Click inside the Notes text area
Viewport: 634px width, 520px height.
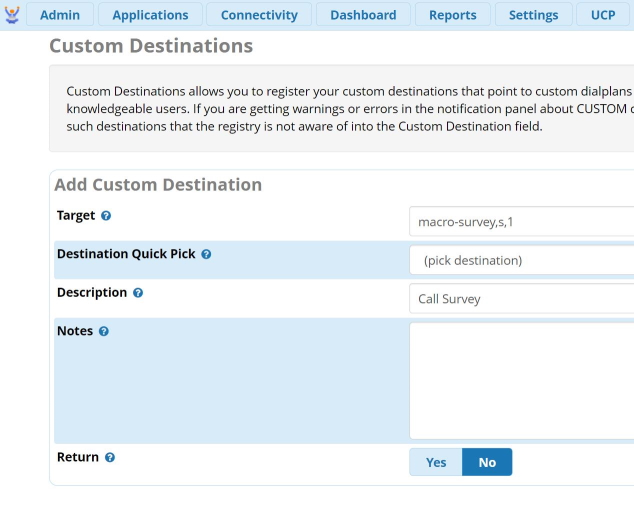pos(521,380)
